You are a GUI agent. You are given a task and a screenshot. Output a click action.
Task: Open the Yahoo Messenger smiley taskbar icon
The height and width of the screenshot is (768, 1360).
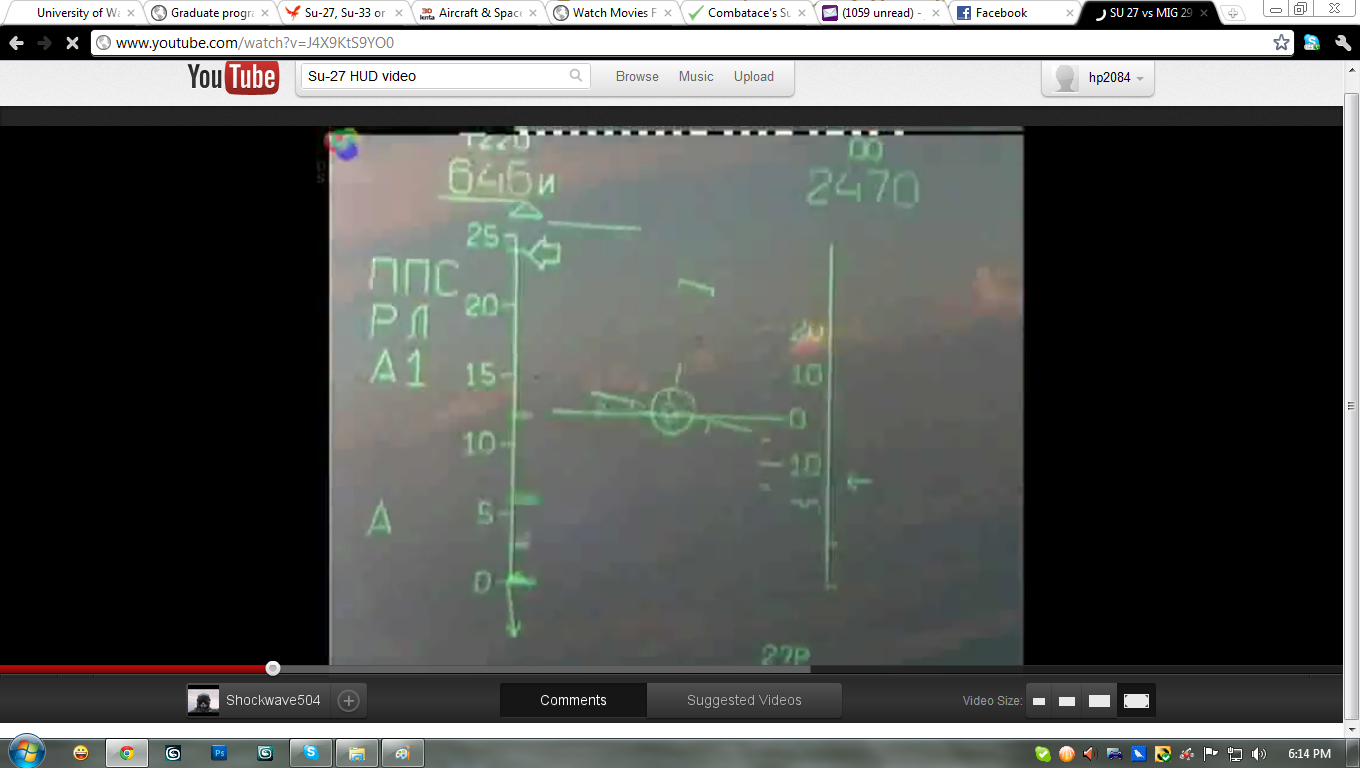click(81, 753)
